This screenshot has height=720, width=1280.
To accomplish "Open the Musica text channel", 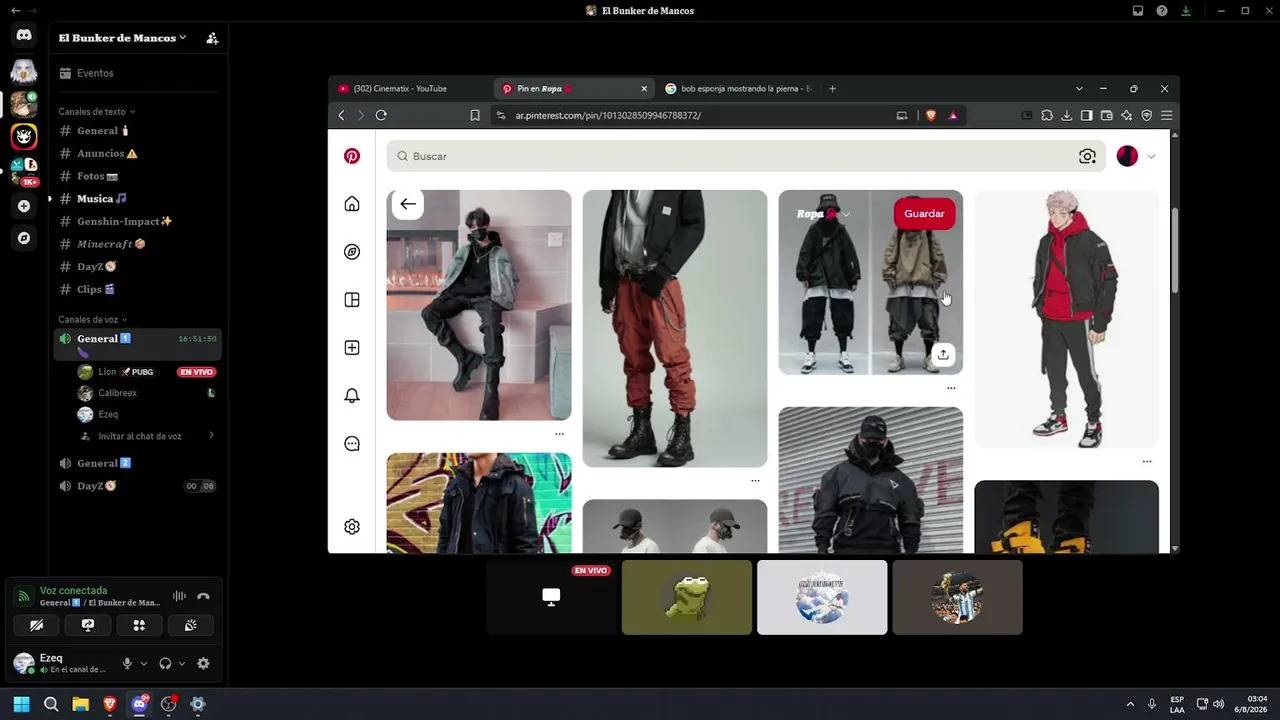I will point(138,198).
